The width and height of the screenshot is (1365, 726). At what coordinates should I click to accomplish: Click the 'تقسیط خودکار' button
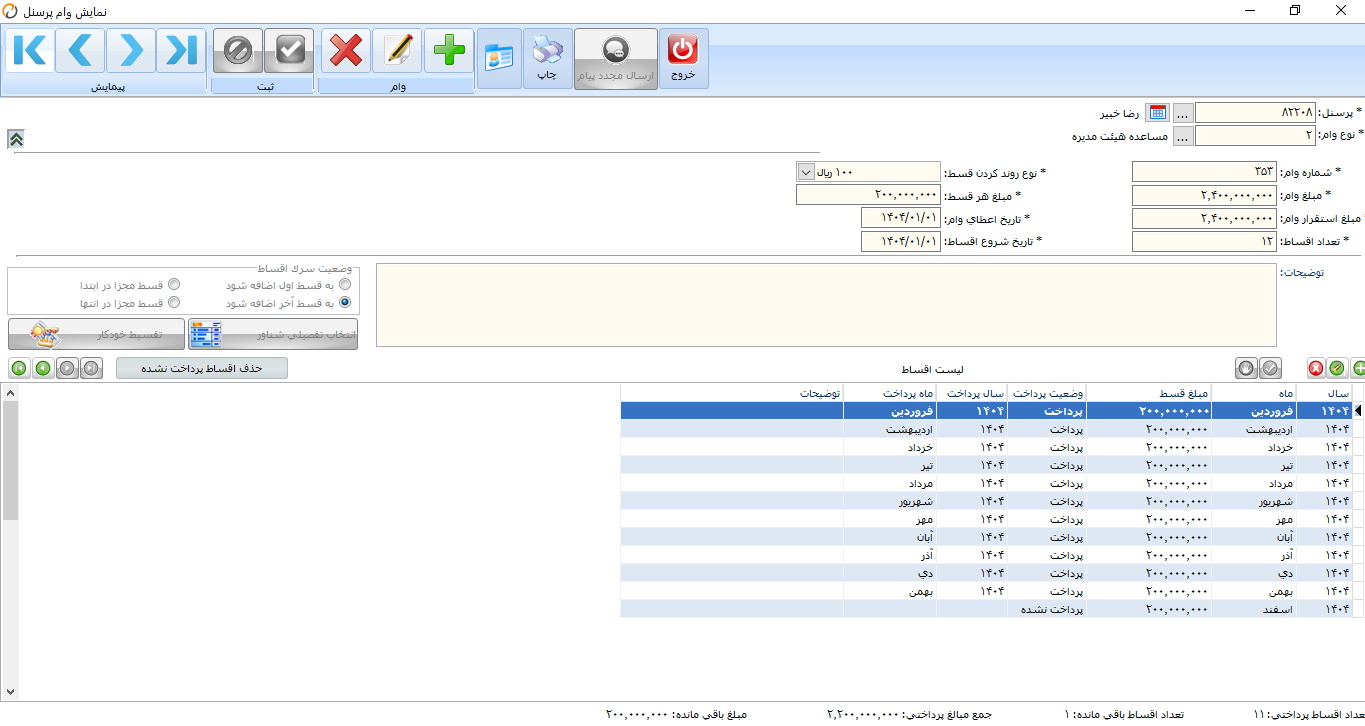coord(96,335)
